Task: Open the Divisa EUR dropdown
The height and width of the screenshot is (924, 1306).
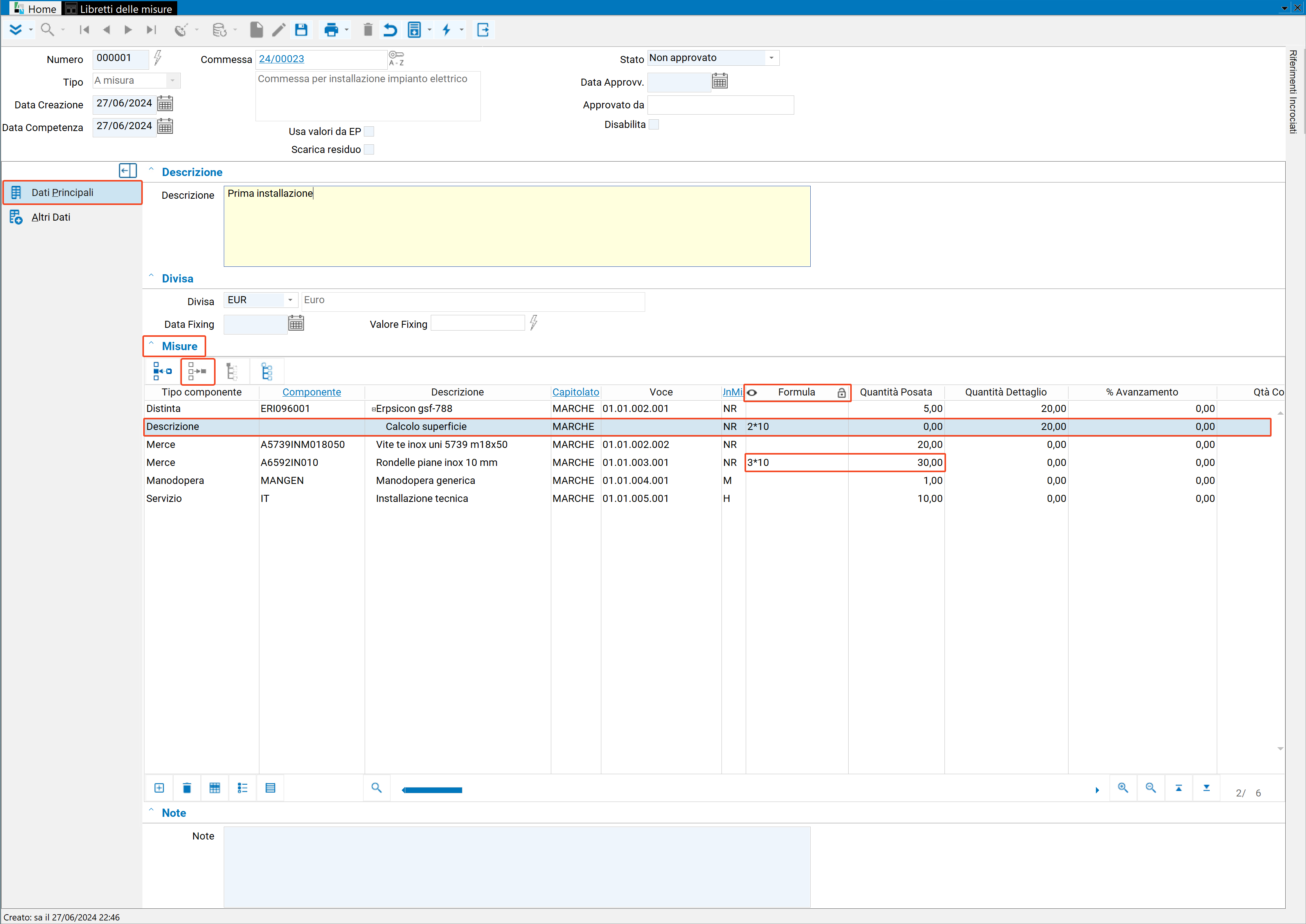Action: 290,300
